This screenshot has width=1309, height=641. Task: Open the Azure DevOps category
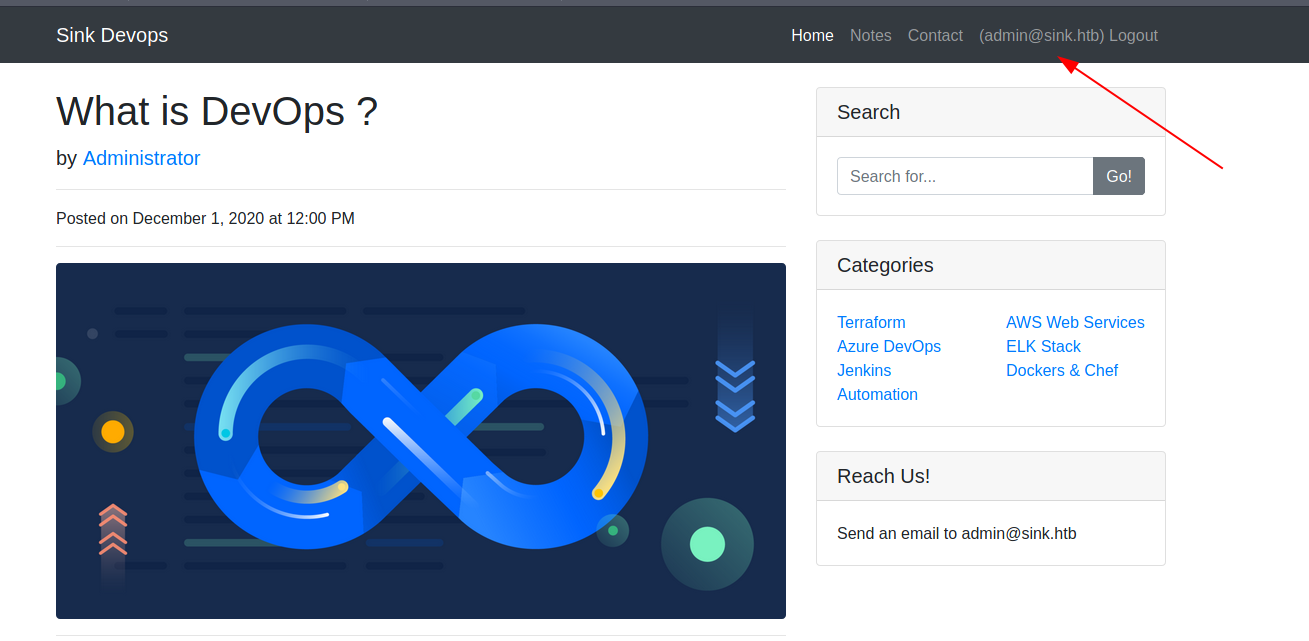click(x=888, y=346)
